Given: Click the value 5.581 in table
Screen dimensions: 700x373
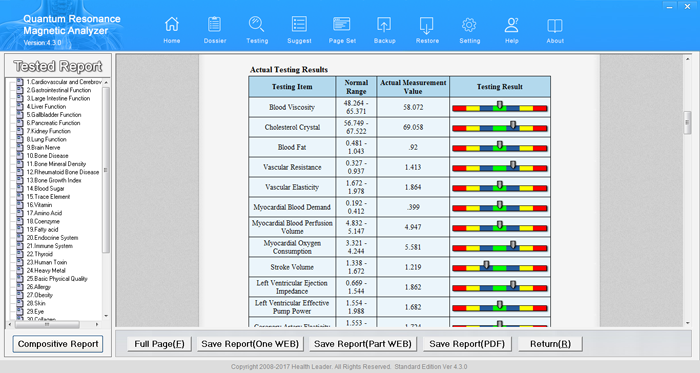Looking at the screenshot, I should [x=413, y=247].
